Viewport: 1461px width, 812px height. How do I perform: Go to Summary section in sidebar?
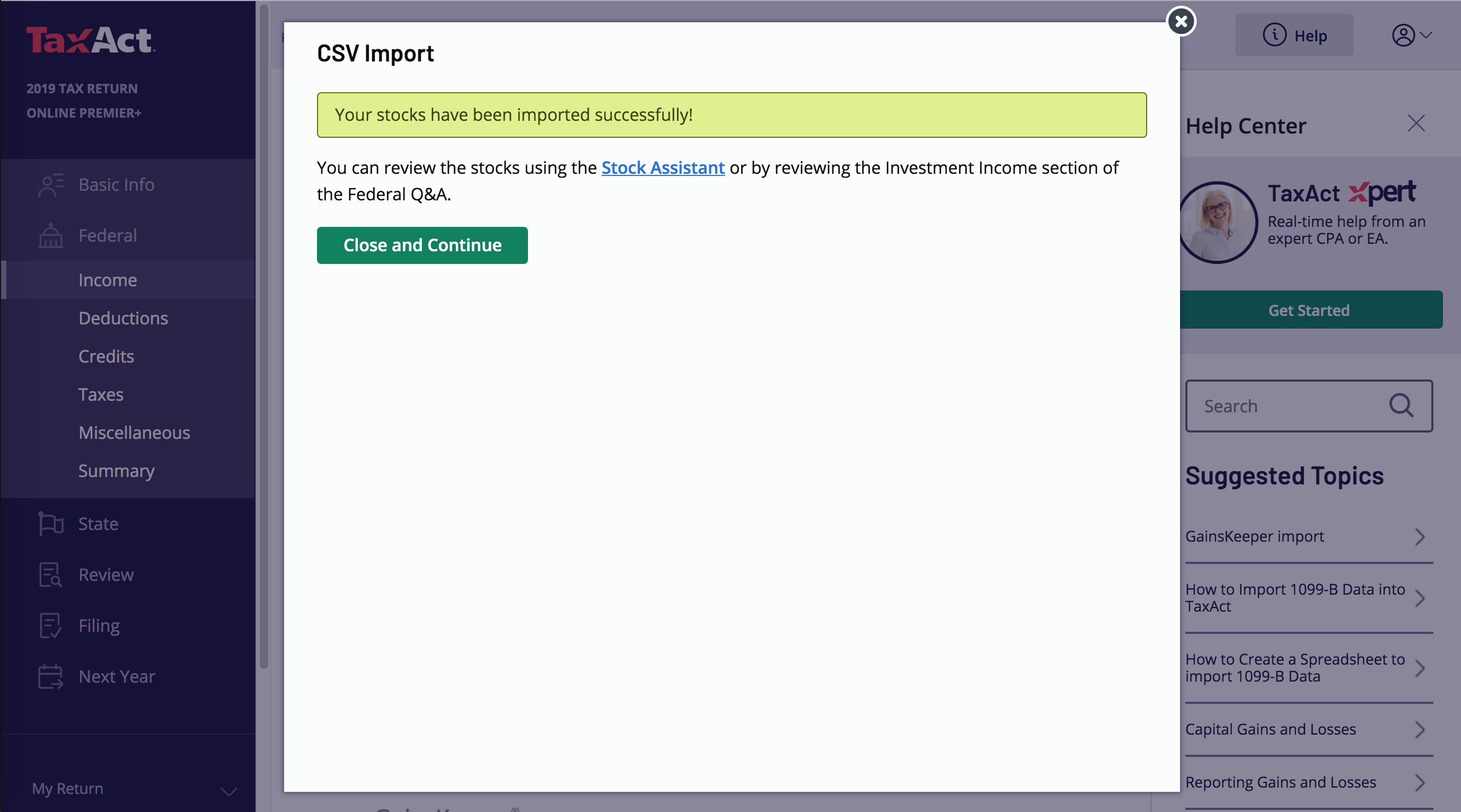tap(116, 471)
